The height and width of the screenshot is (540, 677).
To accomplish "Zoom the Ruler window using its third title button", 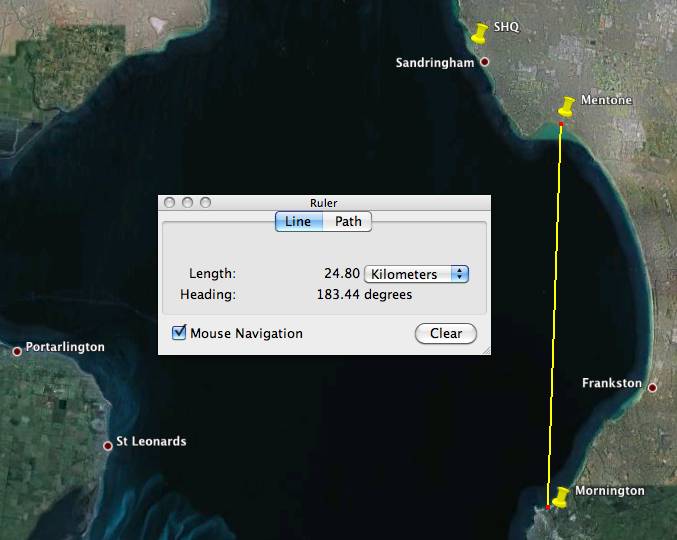I will tap(205, 202).
